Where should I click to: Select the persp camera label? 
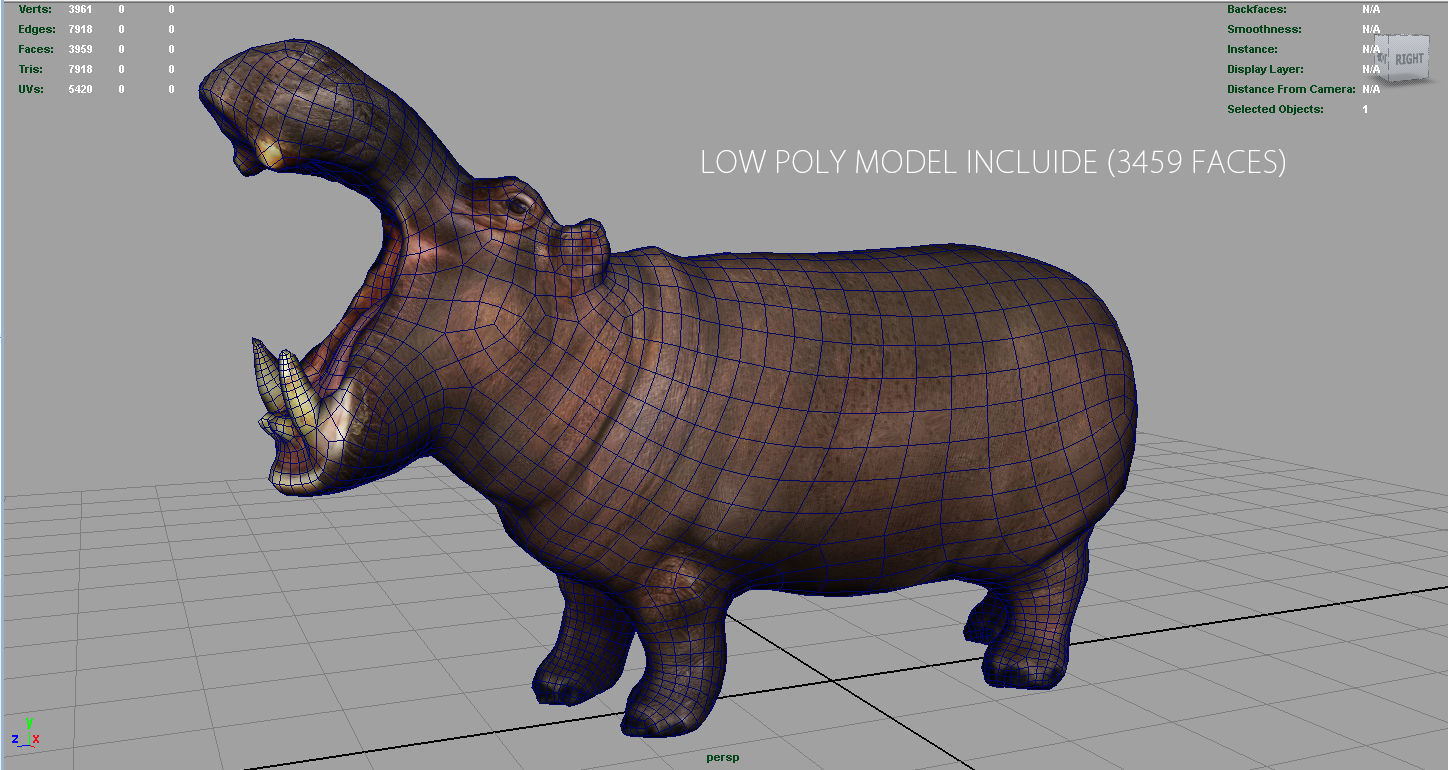pyautogui.click(x=722, y=758)
